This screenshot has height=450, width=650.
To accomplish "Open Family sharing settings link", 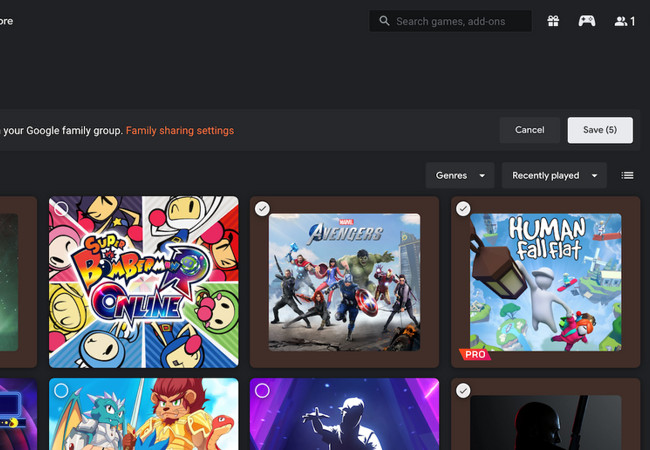I will click(180, 131).
